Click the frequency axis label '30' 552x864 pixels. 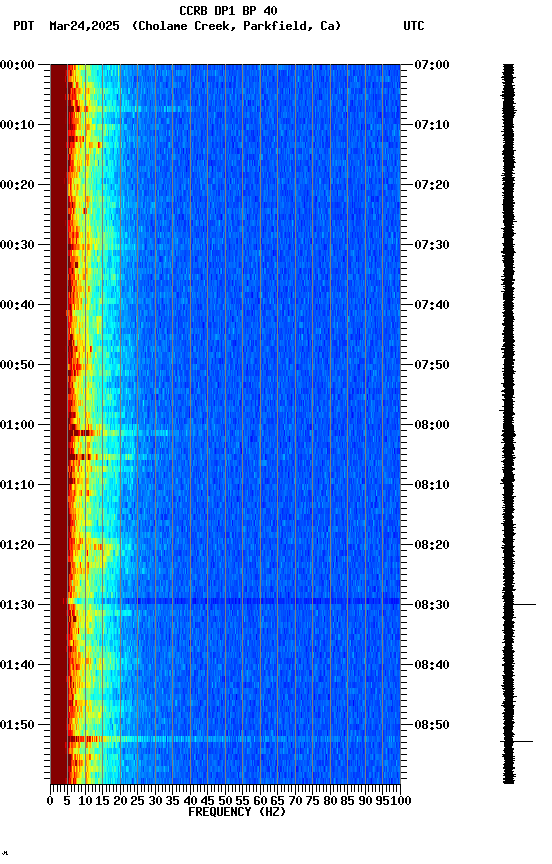click(155, 801)
